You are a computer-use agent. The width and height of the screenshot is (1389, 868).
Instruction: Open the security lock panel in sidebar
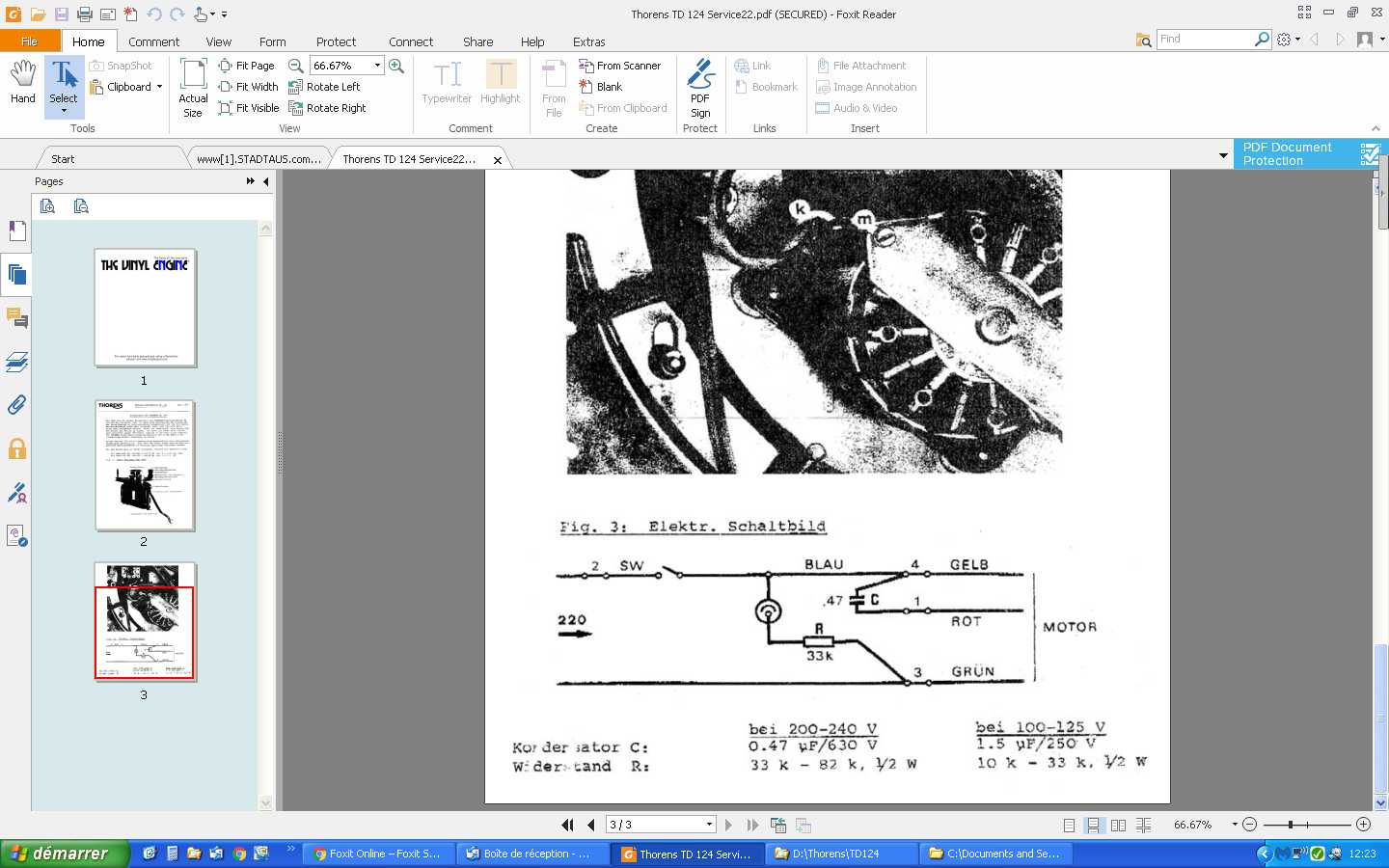pos(16,449)
